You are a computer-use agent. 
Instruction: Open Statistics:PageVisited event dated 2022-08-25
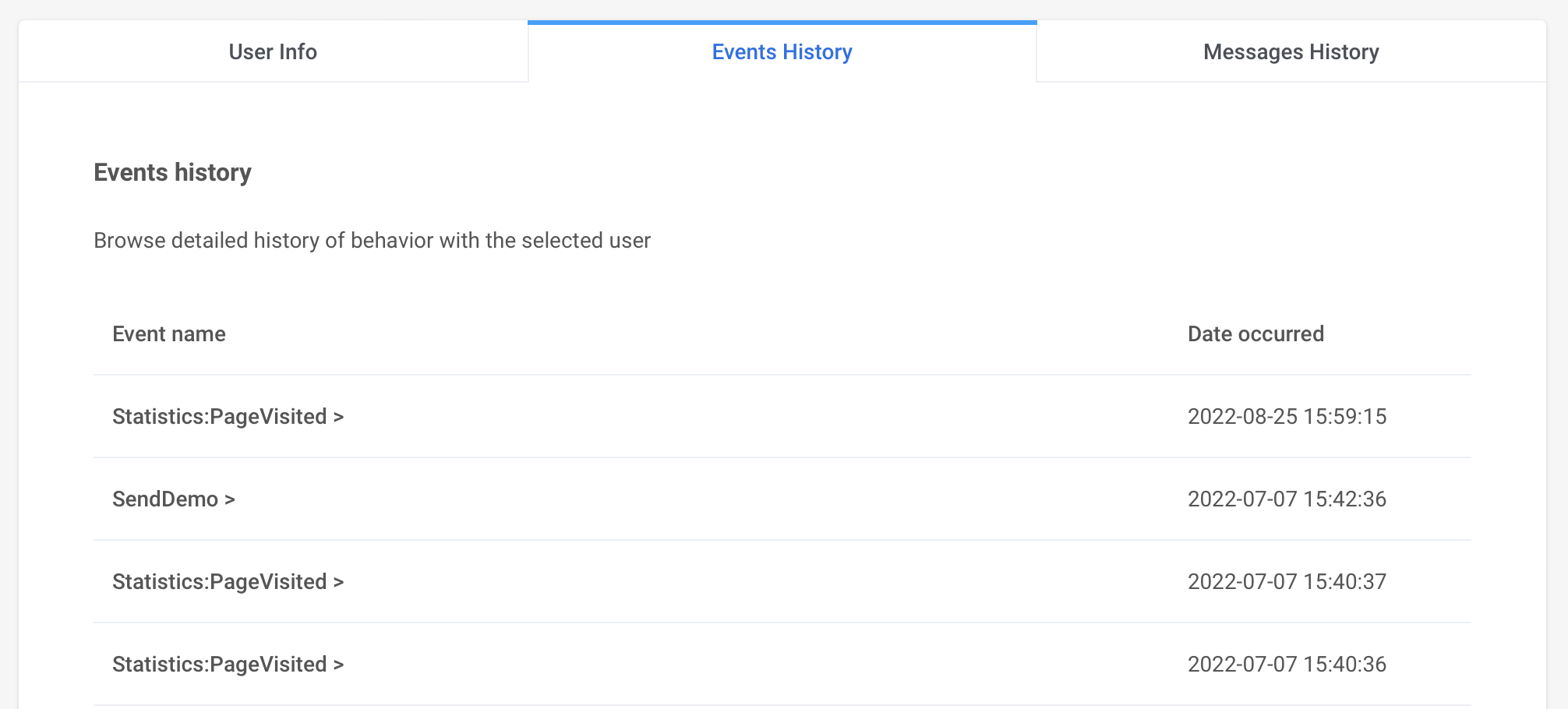click(220, 416)
